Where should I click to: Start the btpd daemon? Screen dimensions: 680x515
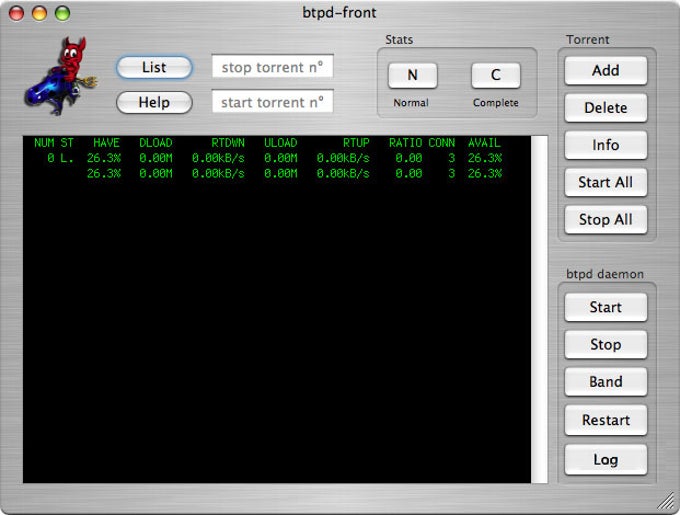point(605,307)
